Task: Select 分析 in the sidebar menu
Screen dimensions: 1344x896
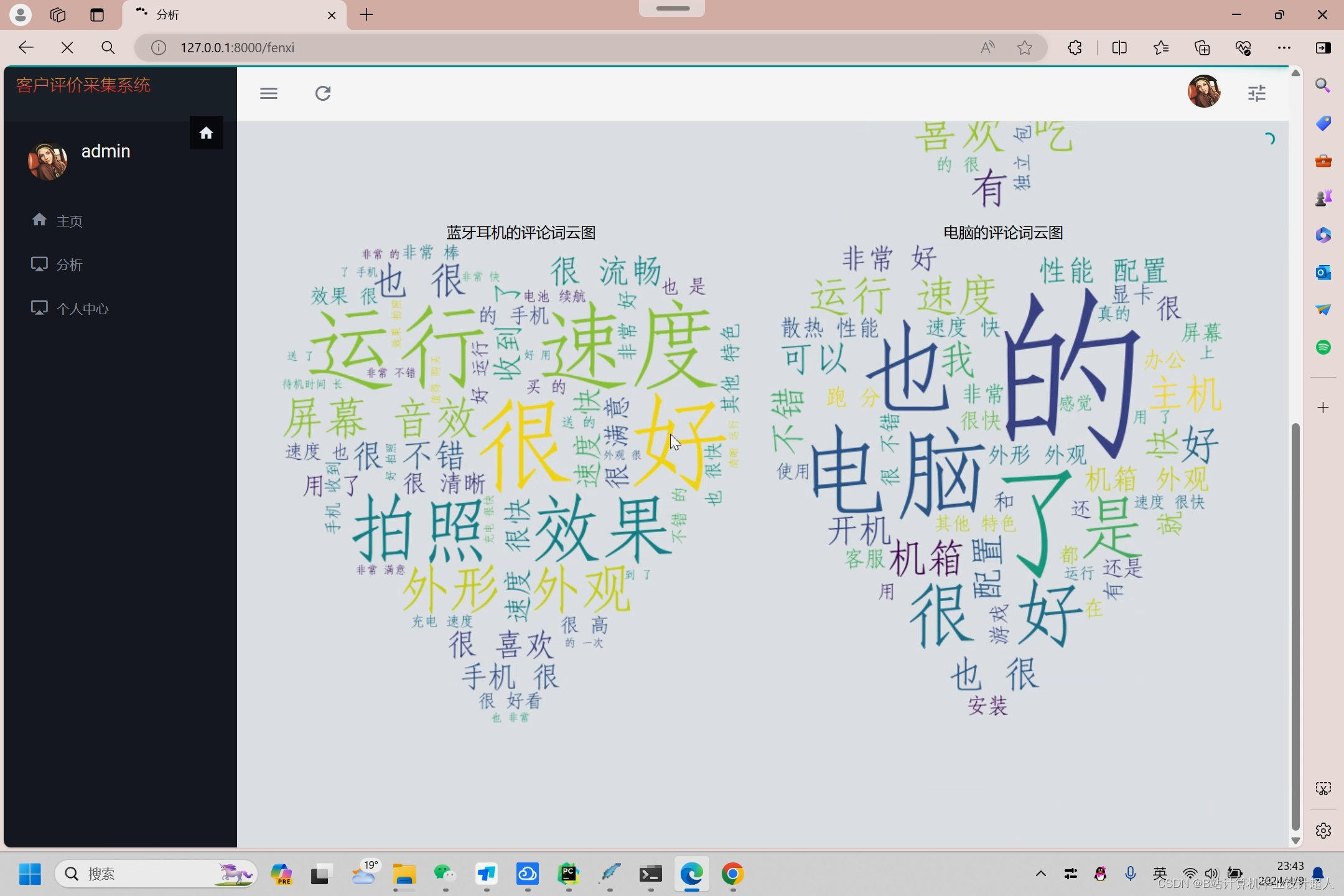Action: click(68, 264)
